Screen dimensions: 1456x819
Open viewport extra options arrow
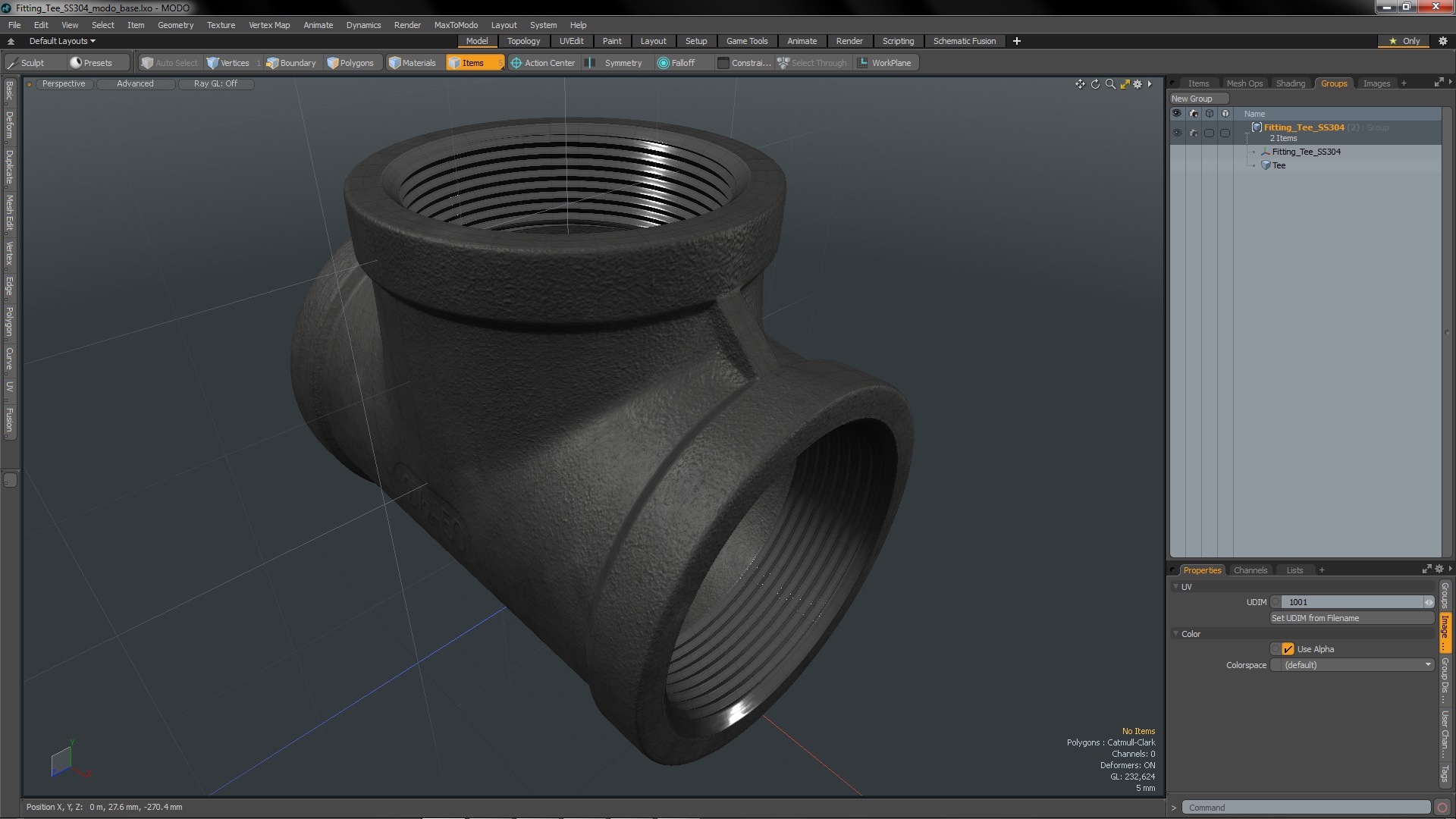pos(1150,84)
